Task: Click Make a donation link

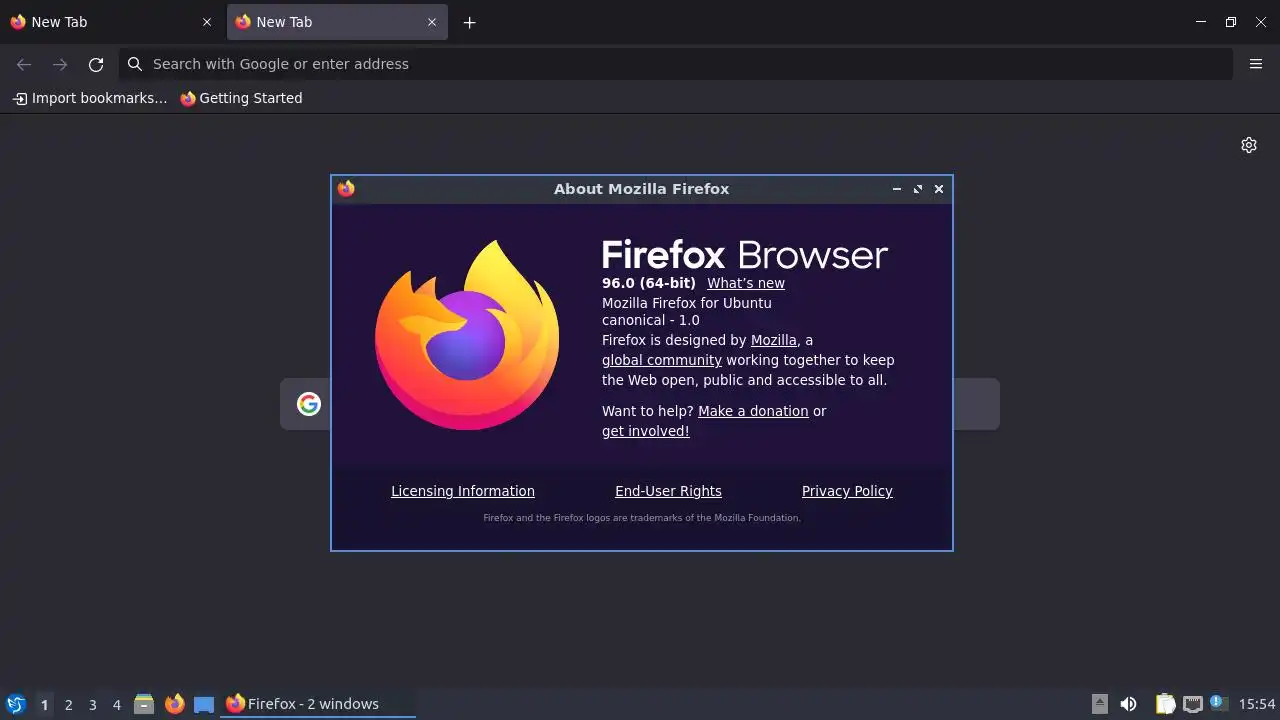Action: click(753, 411)
